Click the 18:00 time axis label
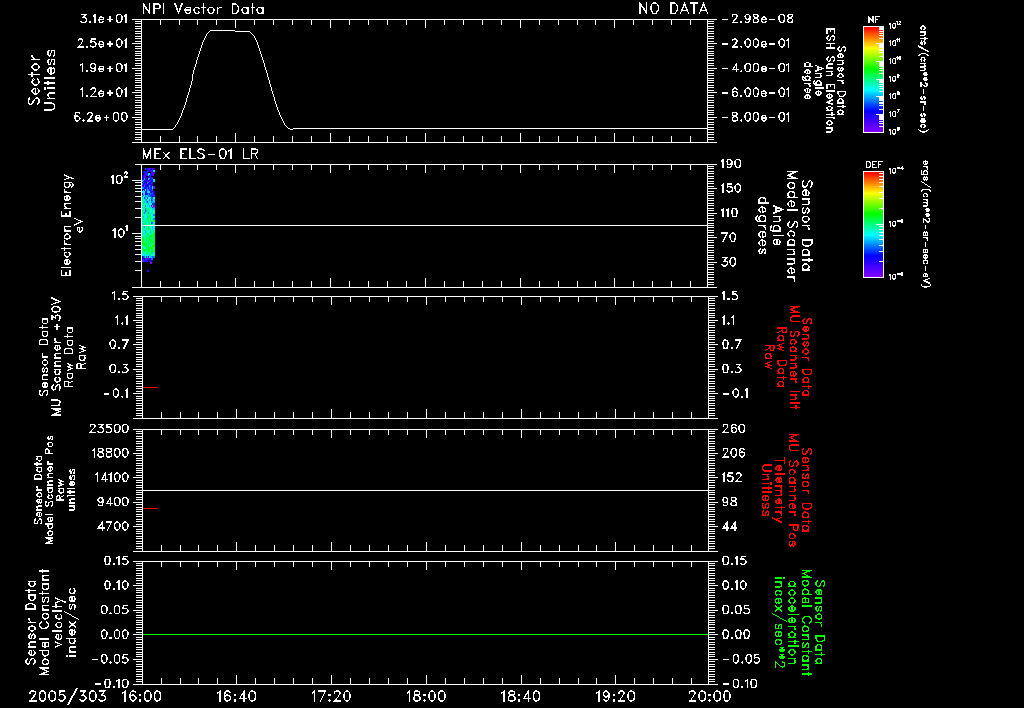Screen dimensions: 1024x708 [426, 696]
